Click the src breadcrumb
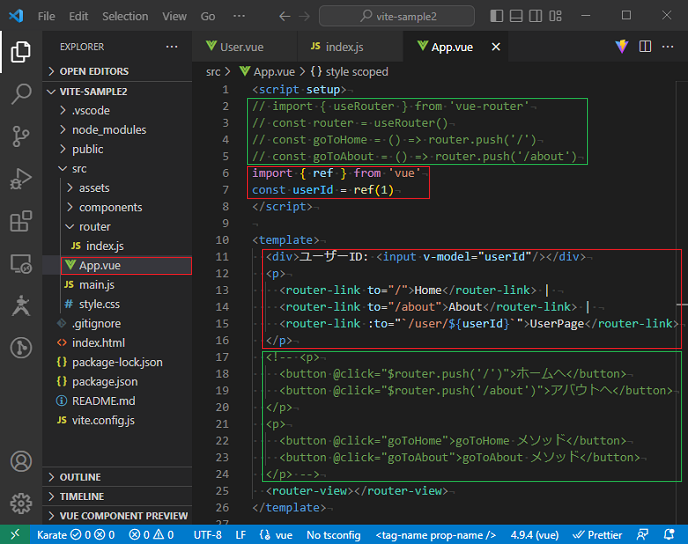The image size is (688, 544). 213,72
